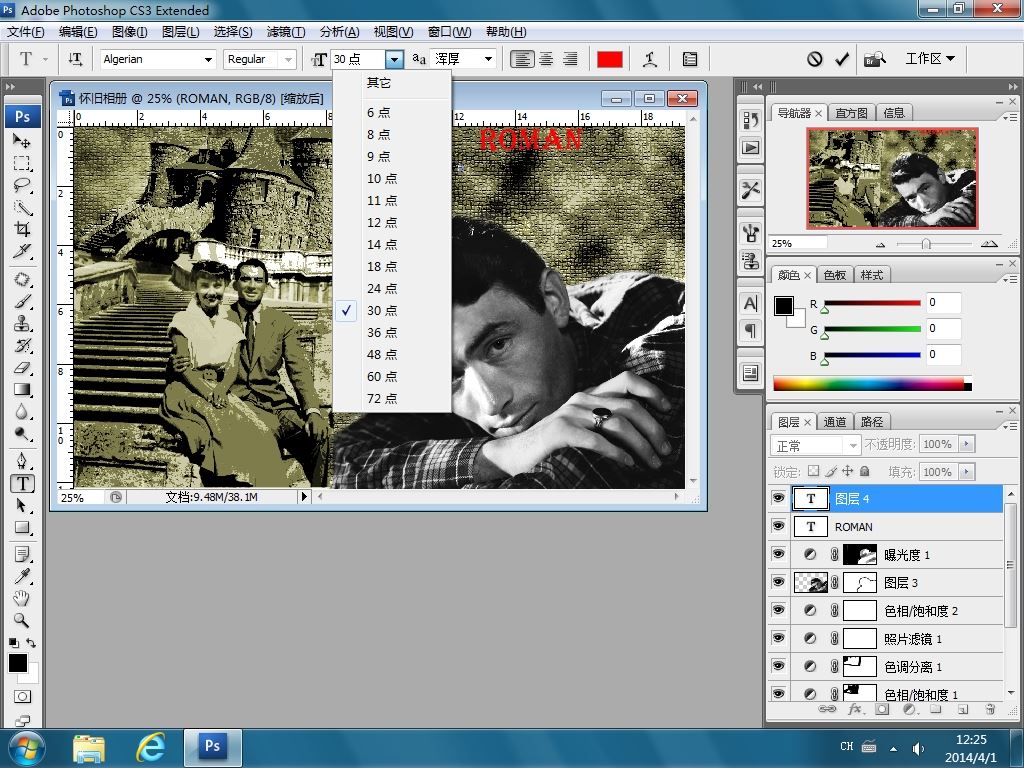Open the 图像 menu
Image resolution: width=1024 pixels, height=768 pixels.
(129, 31)
